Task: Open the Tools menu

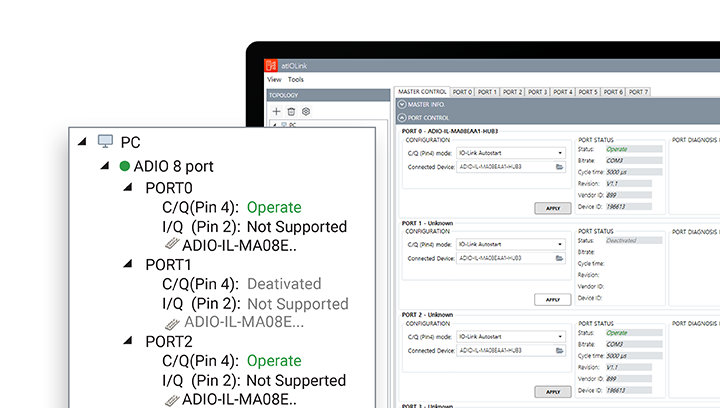Action: click(x=296, y=79)
